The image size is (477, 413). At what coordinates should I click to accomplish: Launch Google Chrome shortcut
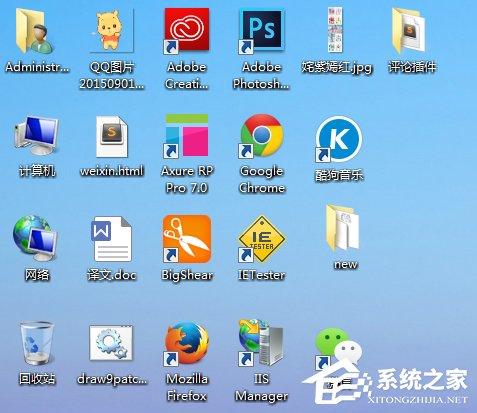[x=262, y=136]
